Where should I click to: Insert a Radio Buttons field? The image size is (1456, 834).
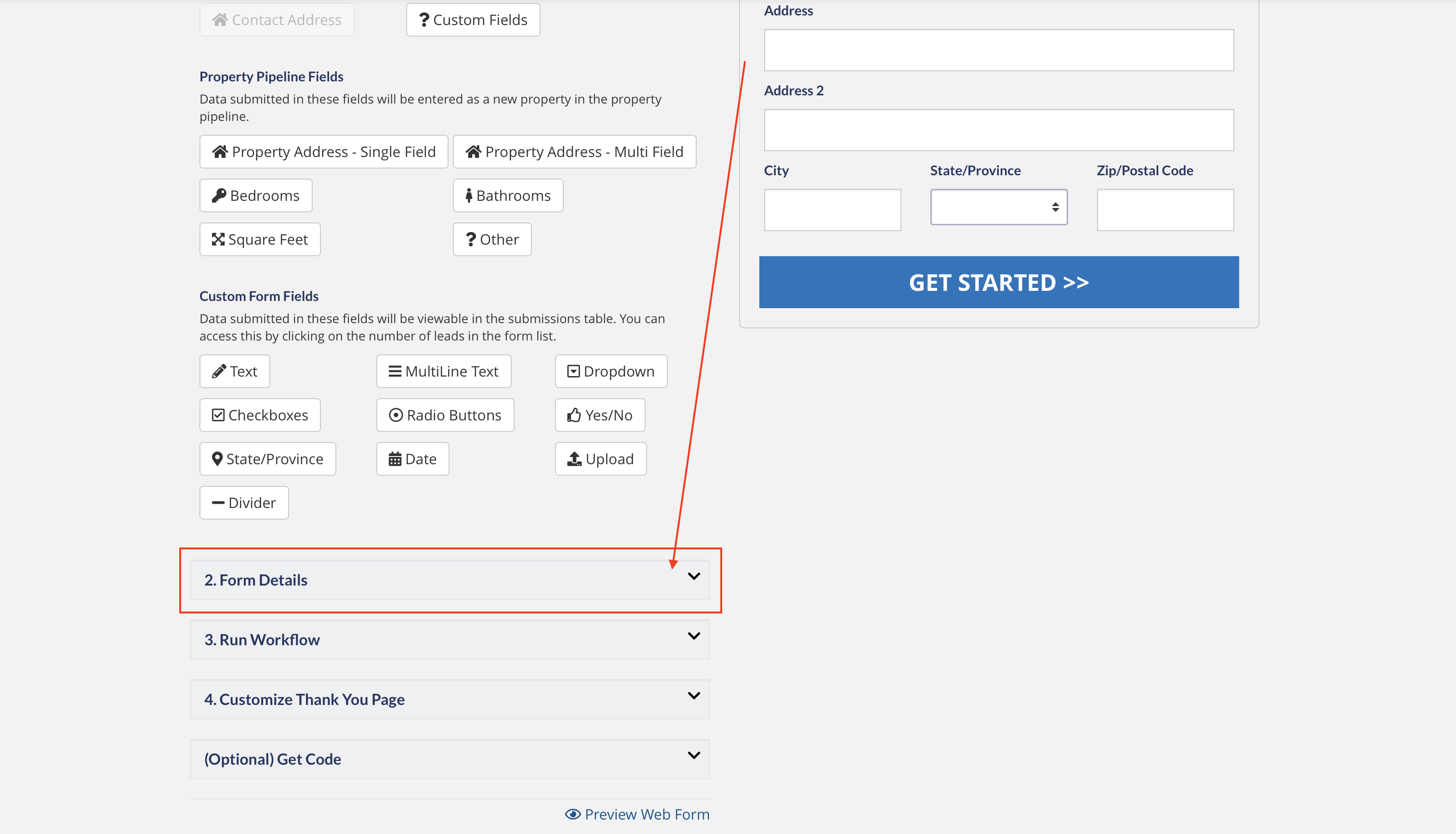pos(445,415)
